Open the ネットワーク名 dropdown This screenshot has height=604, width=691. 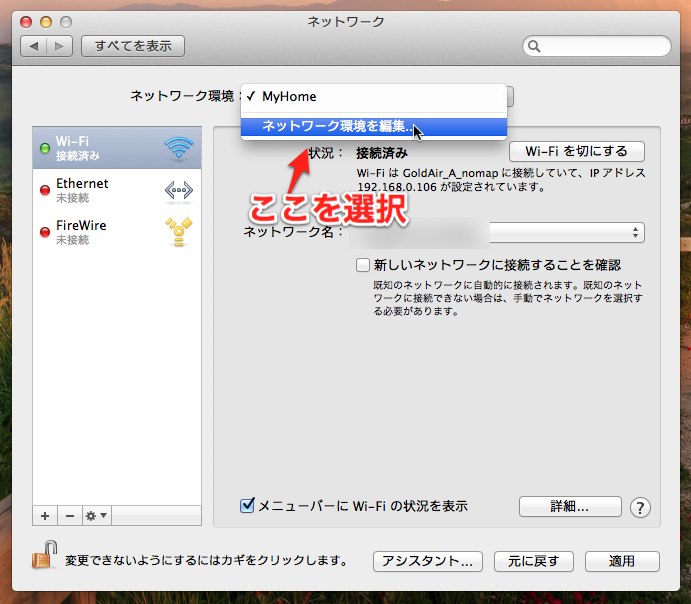point(567,232)
